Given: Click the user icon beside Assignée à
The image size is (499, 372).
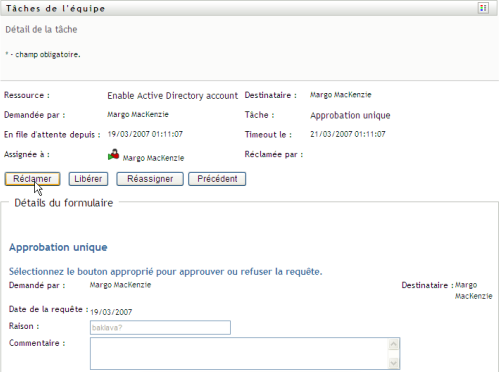Looking at the screenshot, I should click(x=113, y=155).
